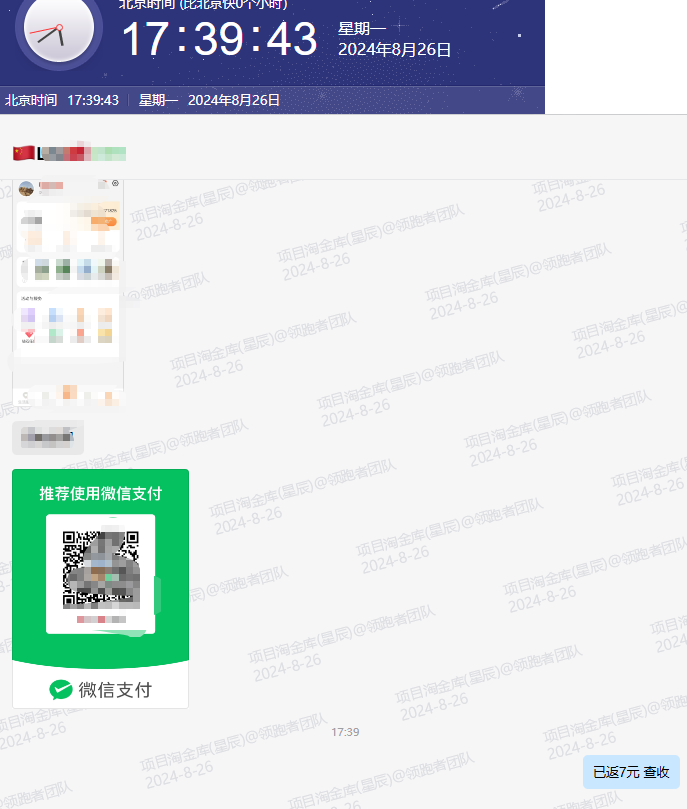Viewport: 687px width, 809px height.
Task: Click the large "星期一" weekday text
Action: 360,28
